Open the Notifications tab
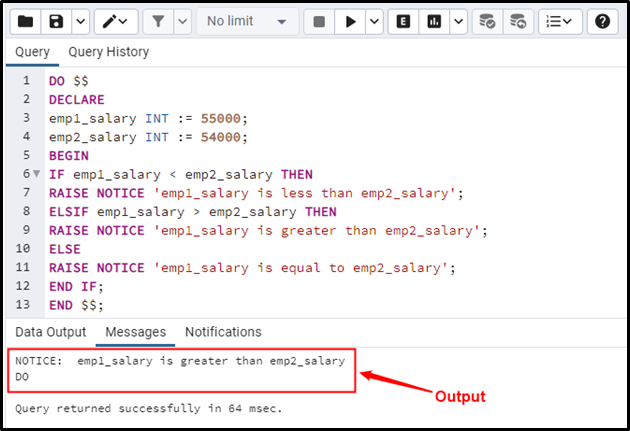This screenshot has height=431, width=630. (x=223, y=332)
